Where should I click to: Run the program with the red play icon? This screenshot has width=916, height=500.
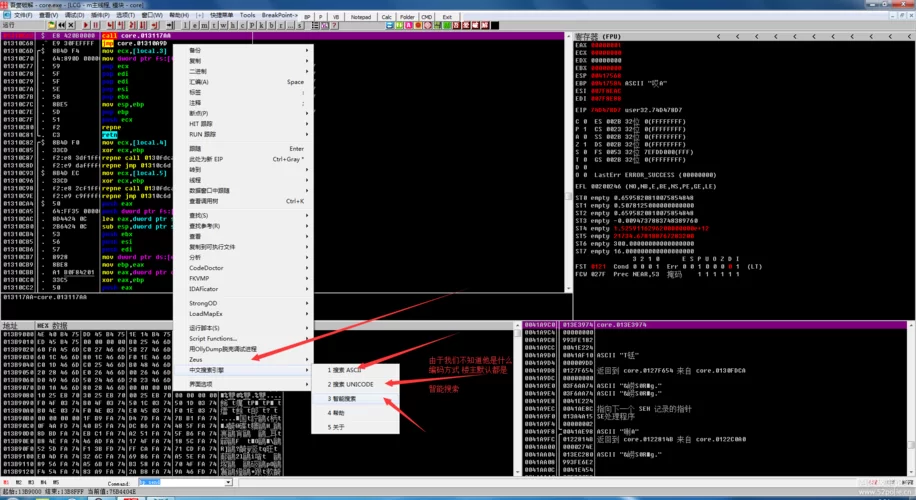pyautogui.click(x=86, y=25)
